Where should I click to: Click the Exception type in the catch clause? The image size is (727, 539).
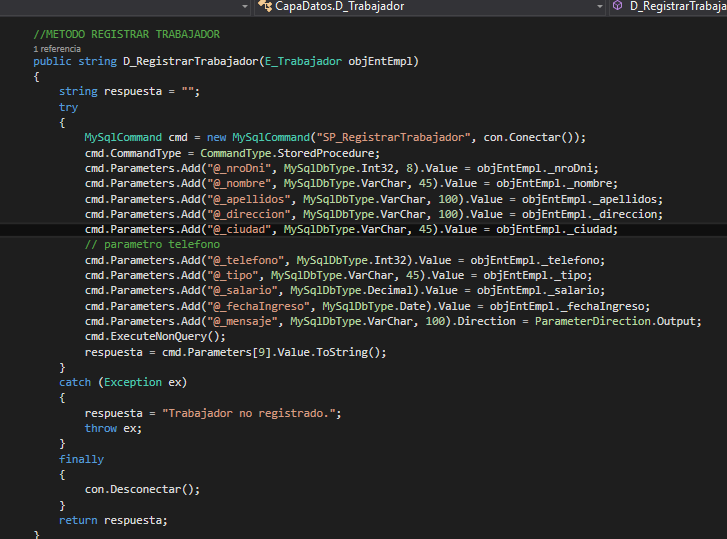(x=133, y=382)
